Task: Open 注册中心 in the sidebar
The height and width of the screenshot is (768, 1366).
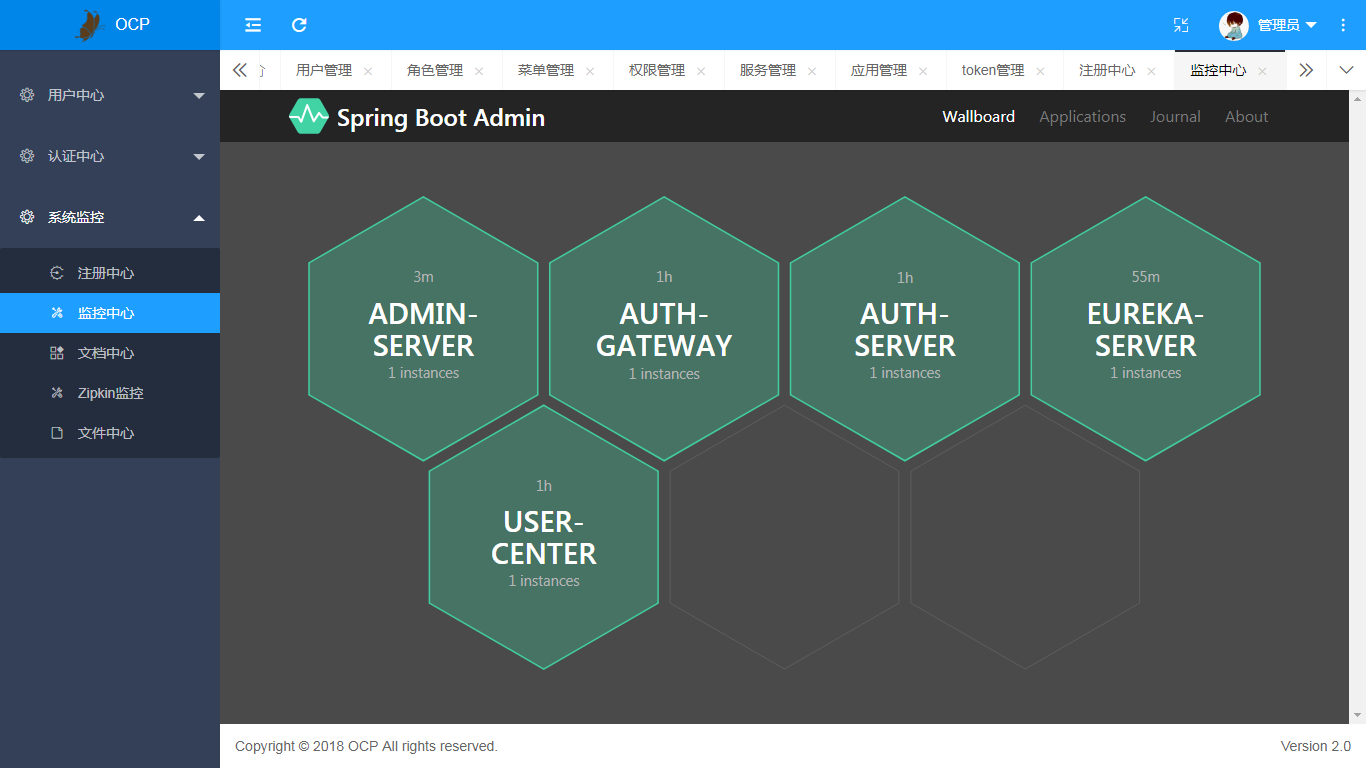Action: click(x=110, y=273)
